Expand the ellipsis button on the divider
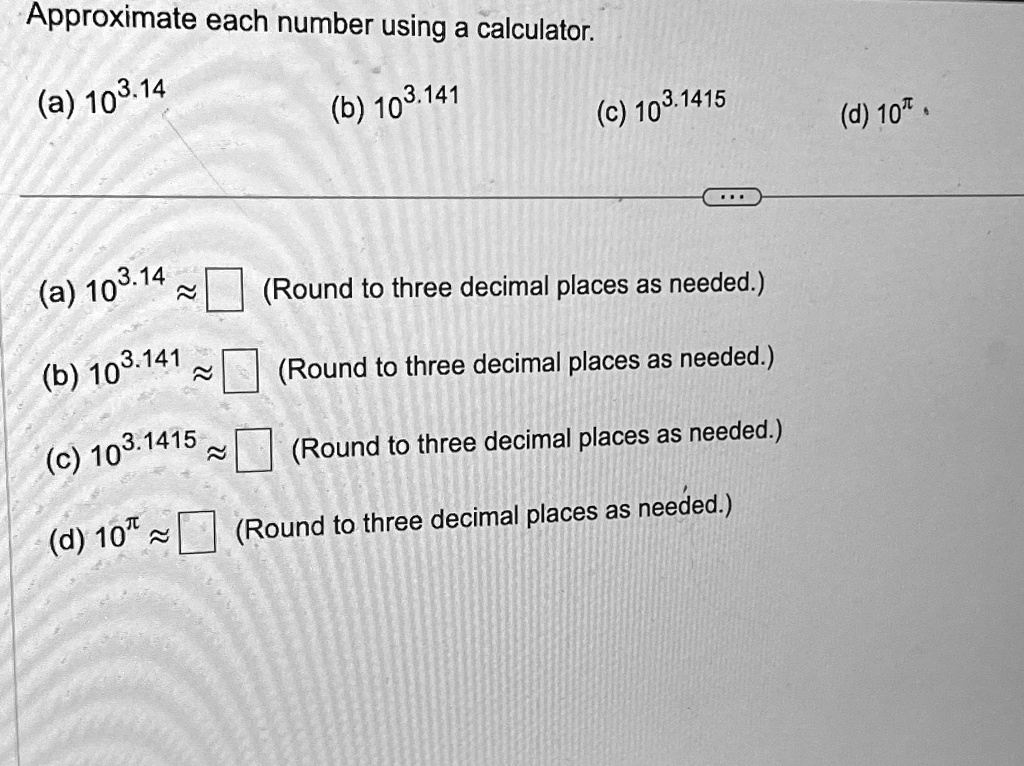The image size is (1024, 766). [731, 197]
